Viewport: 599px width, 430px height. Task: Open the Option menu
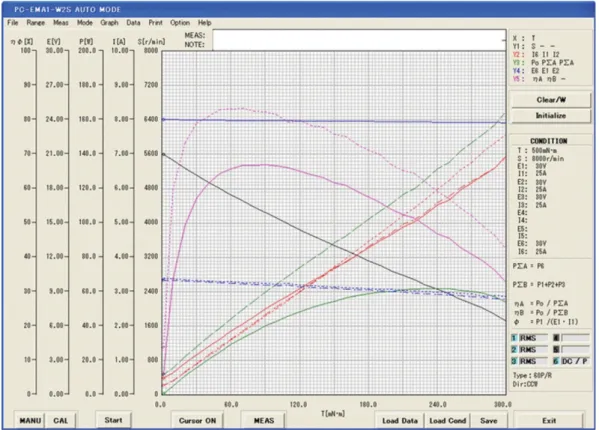180,23
